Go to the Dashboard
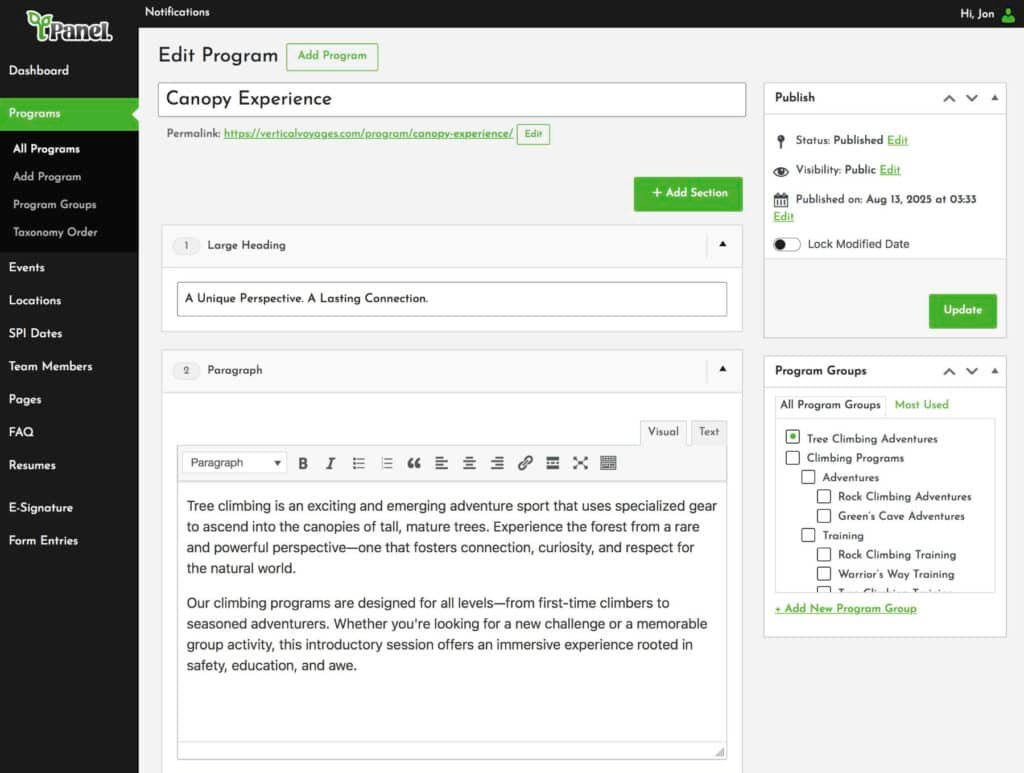 click(x=39, y=71)
